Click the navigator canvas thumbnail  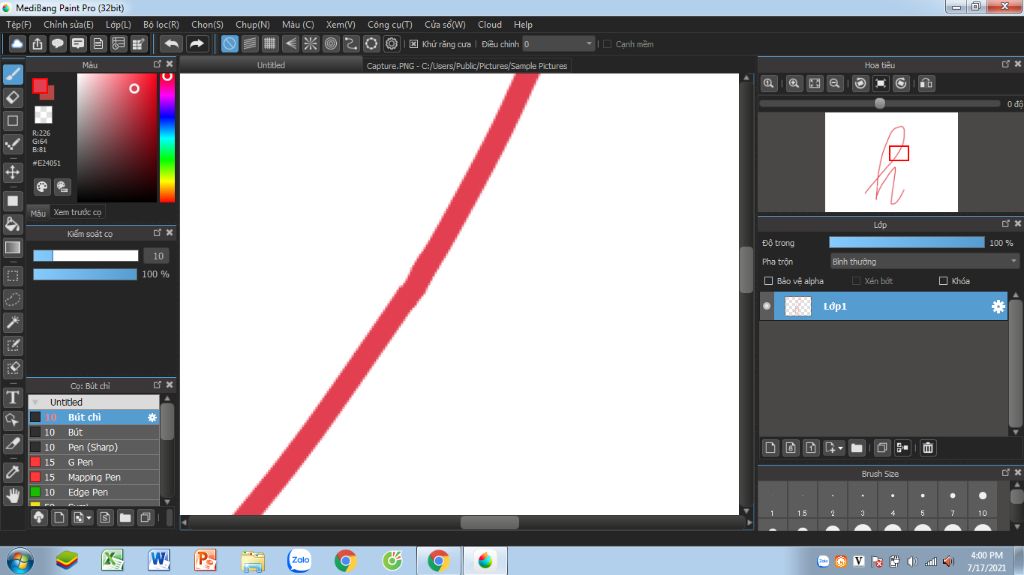point(891,162)
